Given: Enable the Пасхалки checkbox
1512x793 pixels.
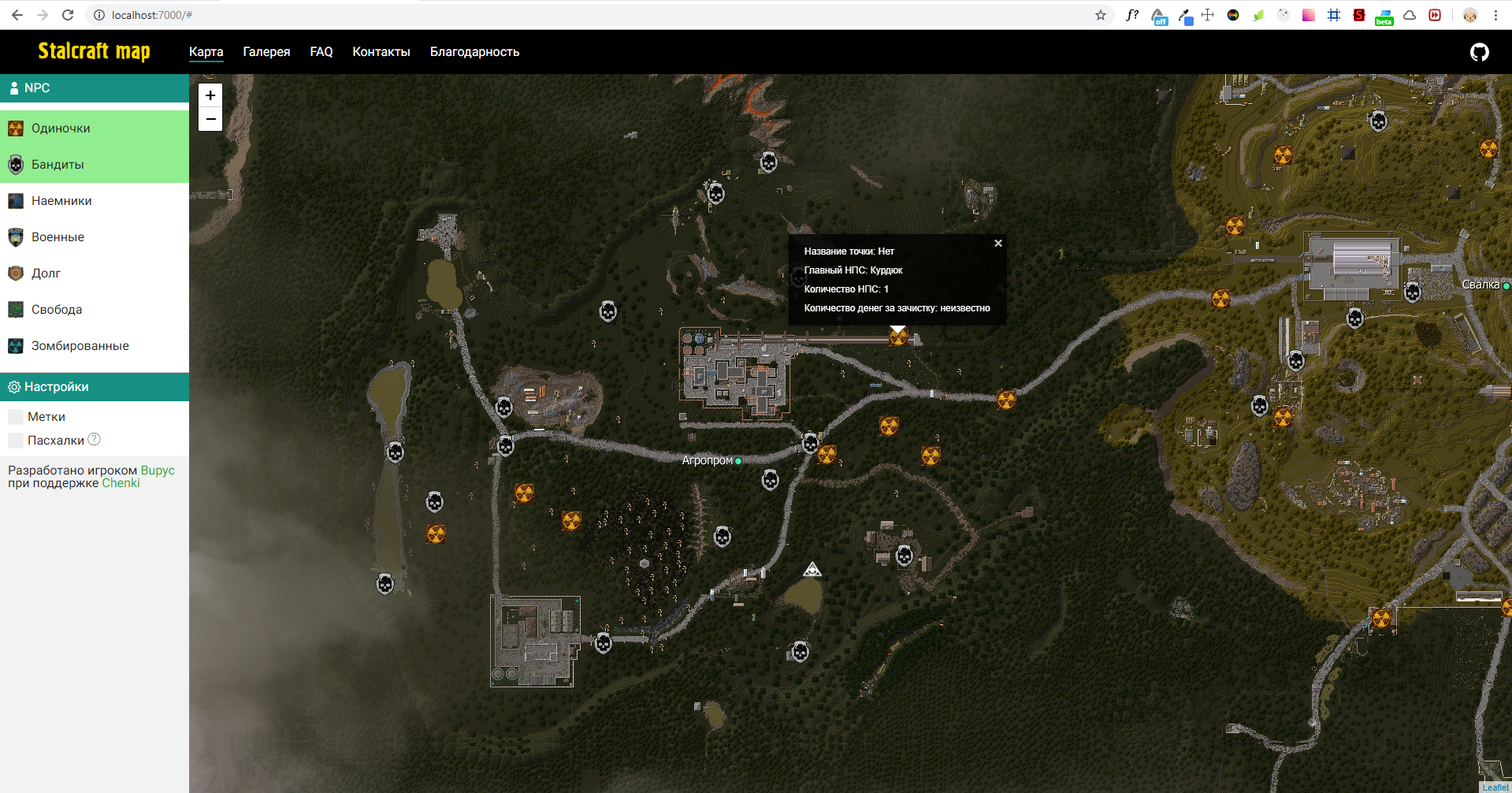Looking at the screenshot, I should tap(16, 441).
